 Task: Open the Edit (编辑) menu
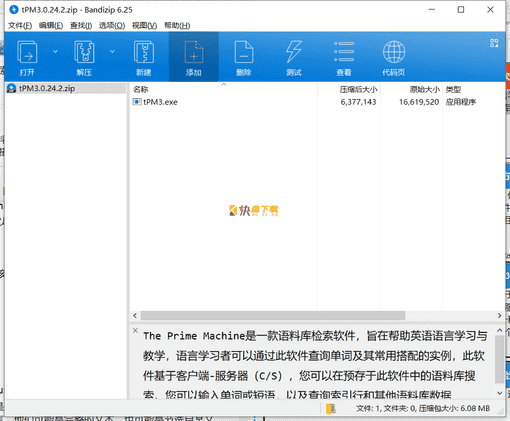coord(51,25)
